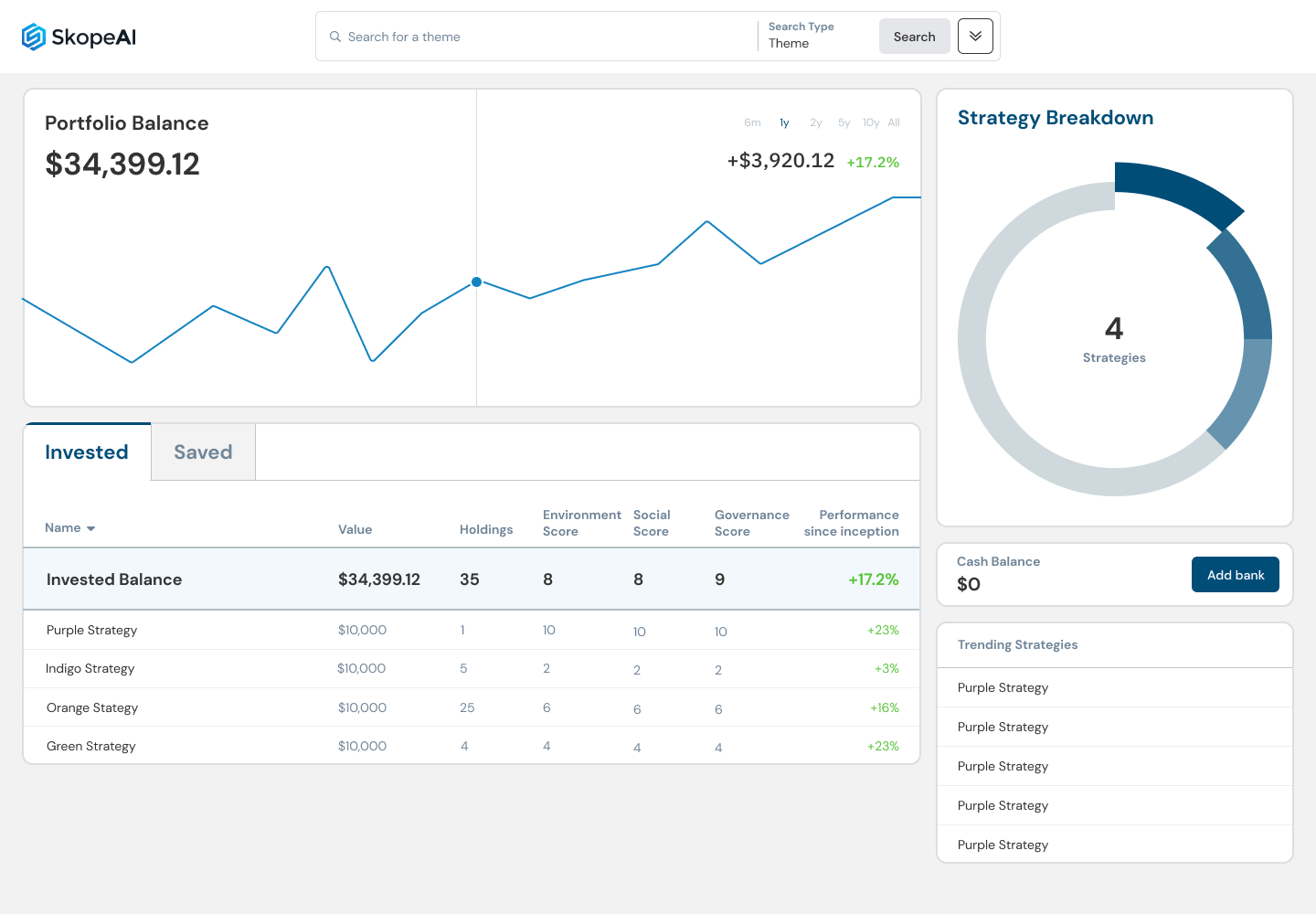Click the Search button
1316x914 pixels.
tap(915, 37)
